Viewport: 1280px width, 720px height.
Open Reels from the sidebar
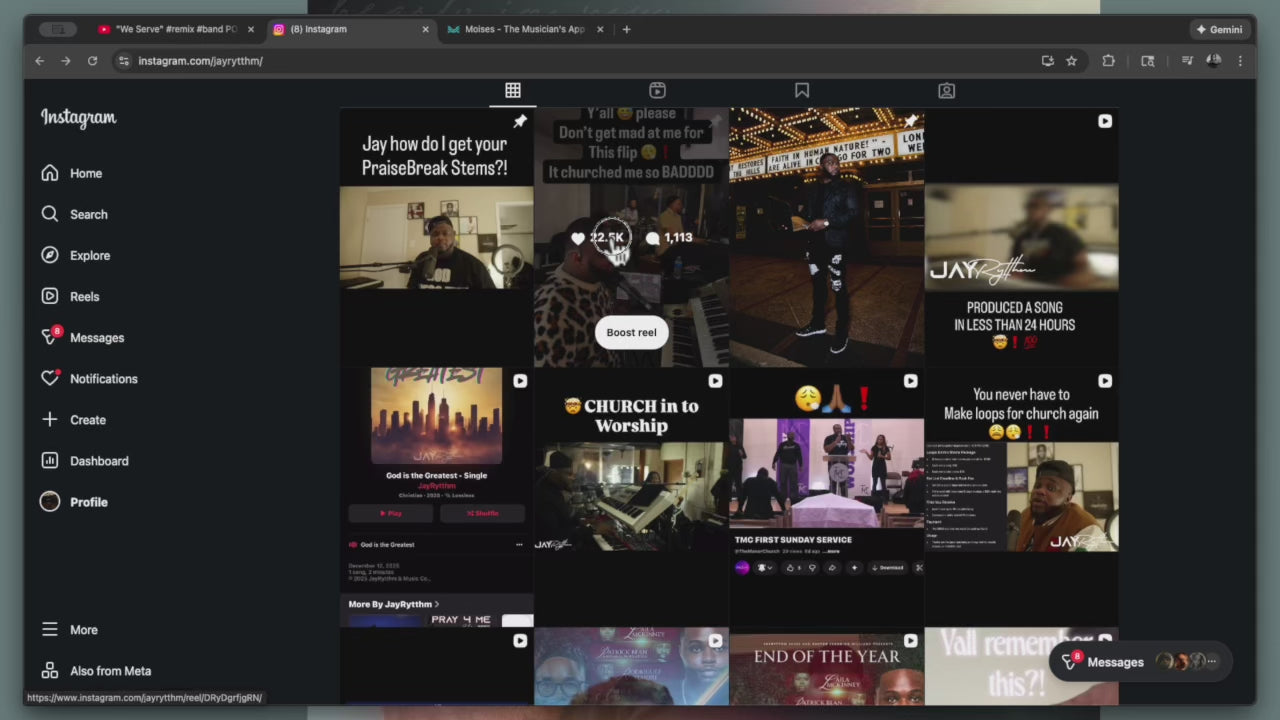point(84,296)
